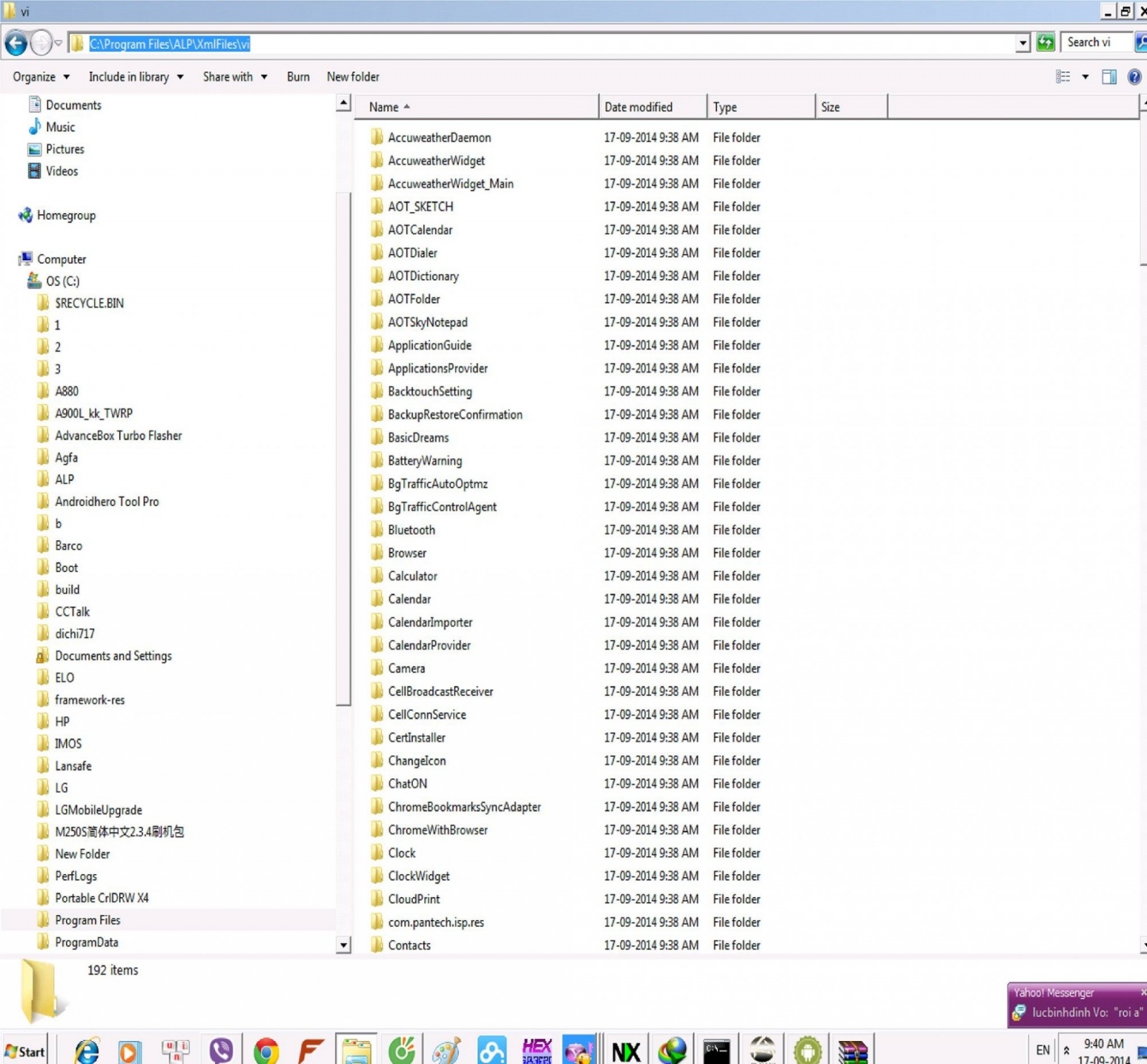Open the WinRAR taskbar icon
The image size is (1147, 1064).
tap(852, 1051)
